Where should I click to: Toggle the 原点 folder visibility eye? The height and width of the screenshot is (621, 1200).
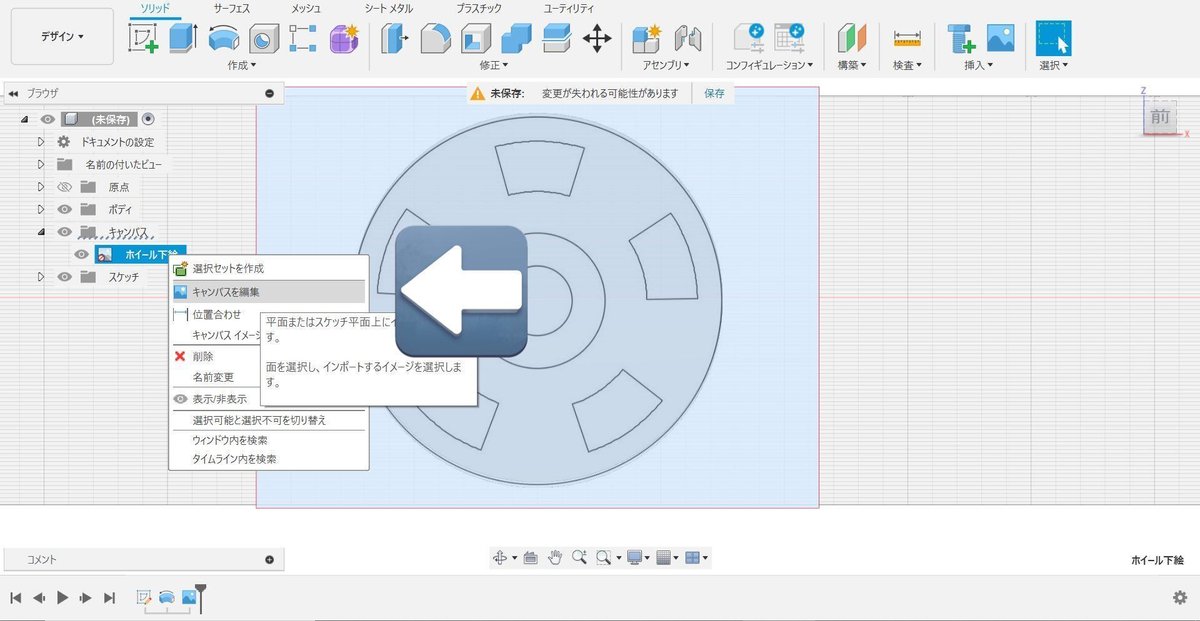pos(64,187)
